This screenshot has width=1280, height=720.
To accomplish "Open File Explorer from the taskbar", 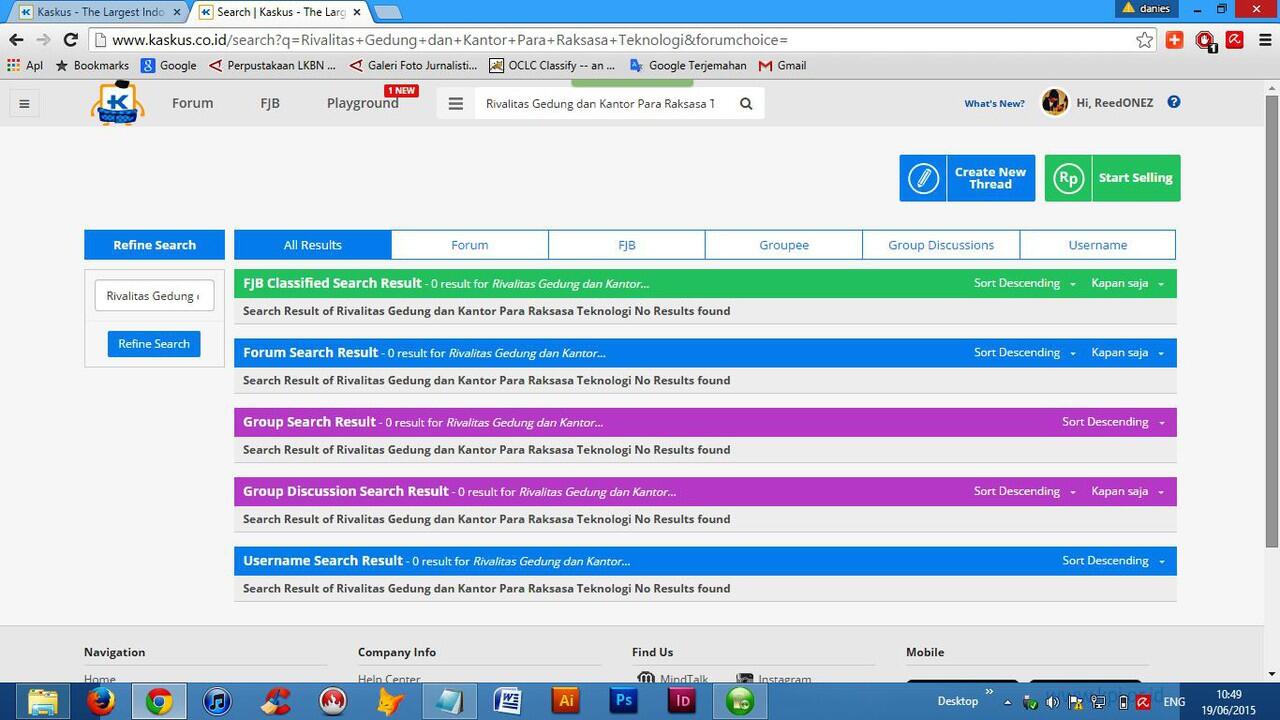I will 42,701.
